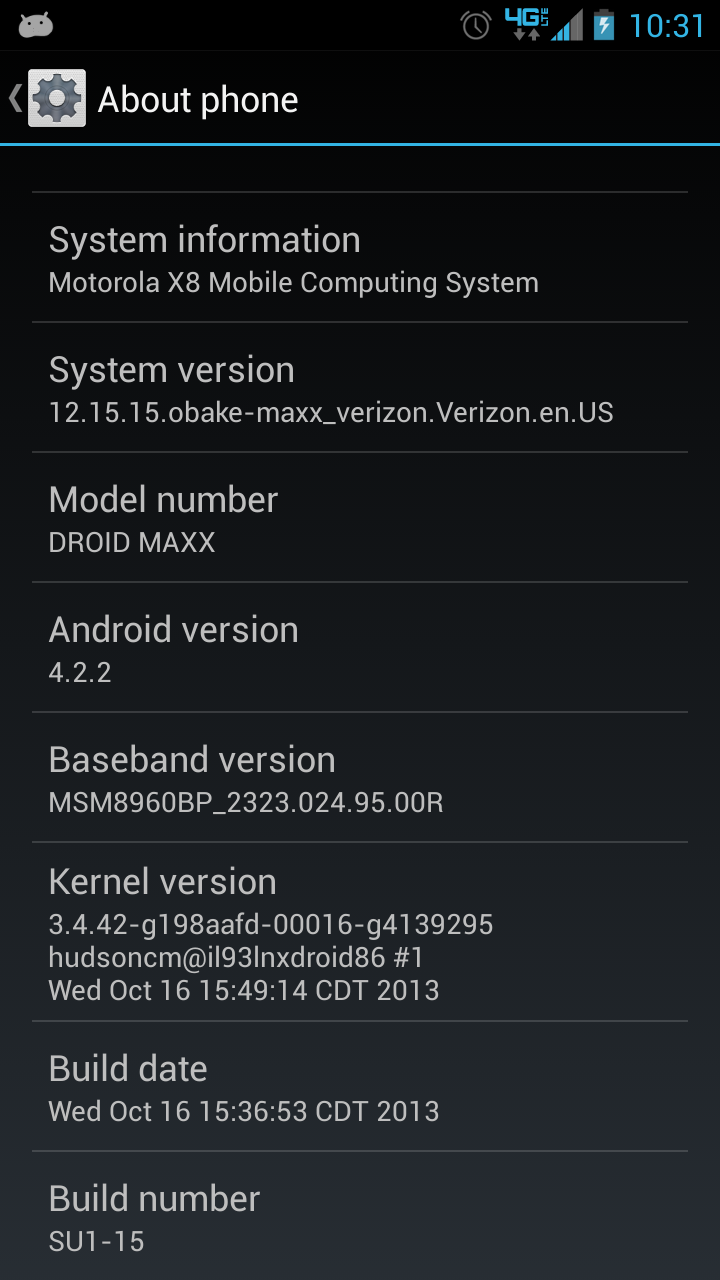Tap the About phone title
Image resolution: width=720 pixels, height=1280 pixels.
[198, 100]
